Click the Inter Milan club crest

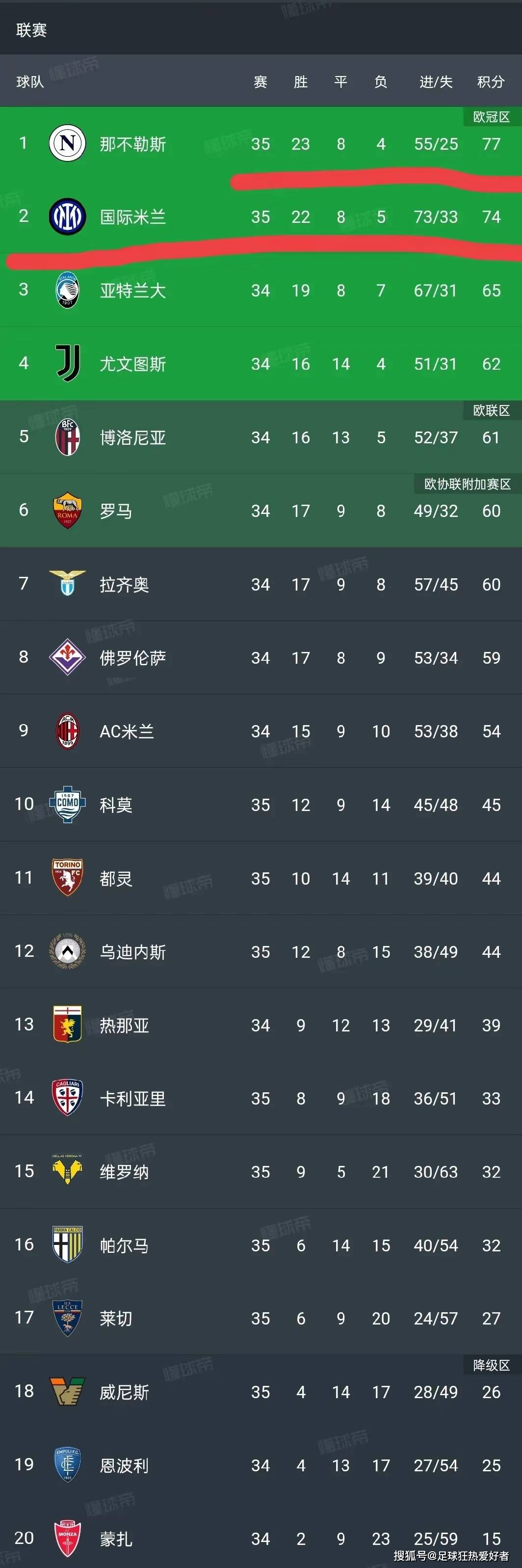(67, 216)
